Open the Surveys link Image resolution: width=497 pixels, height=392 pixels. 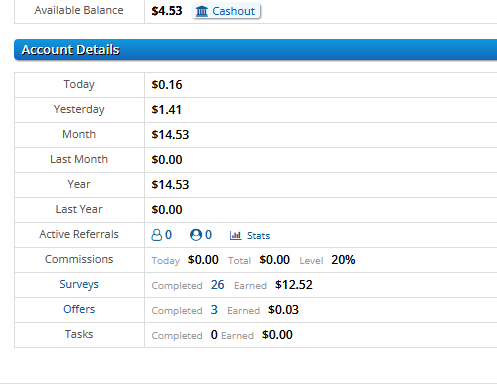[79, 284]
